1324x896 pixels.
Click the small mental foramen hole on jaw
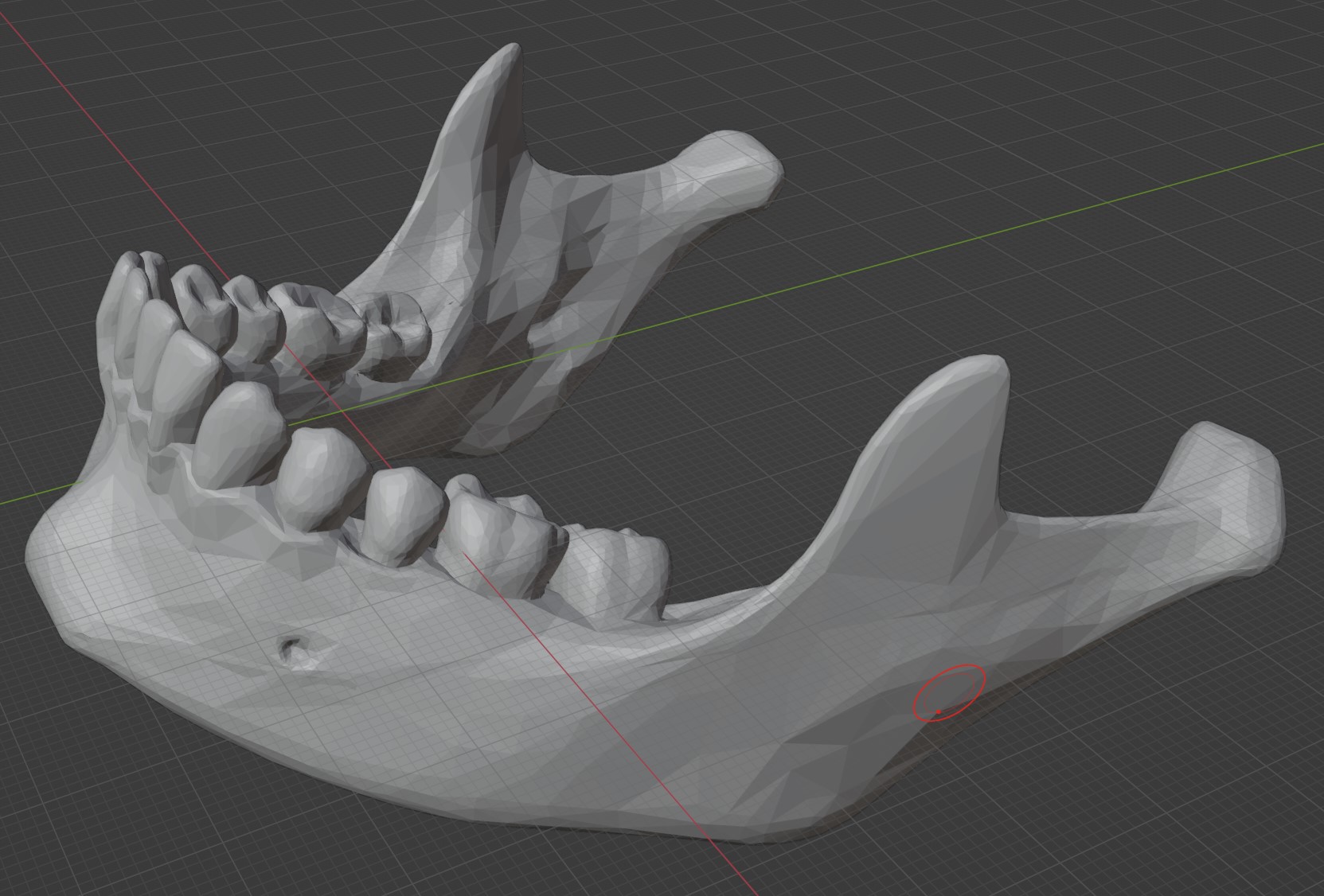pos(297,651)
